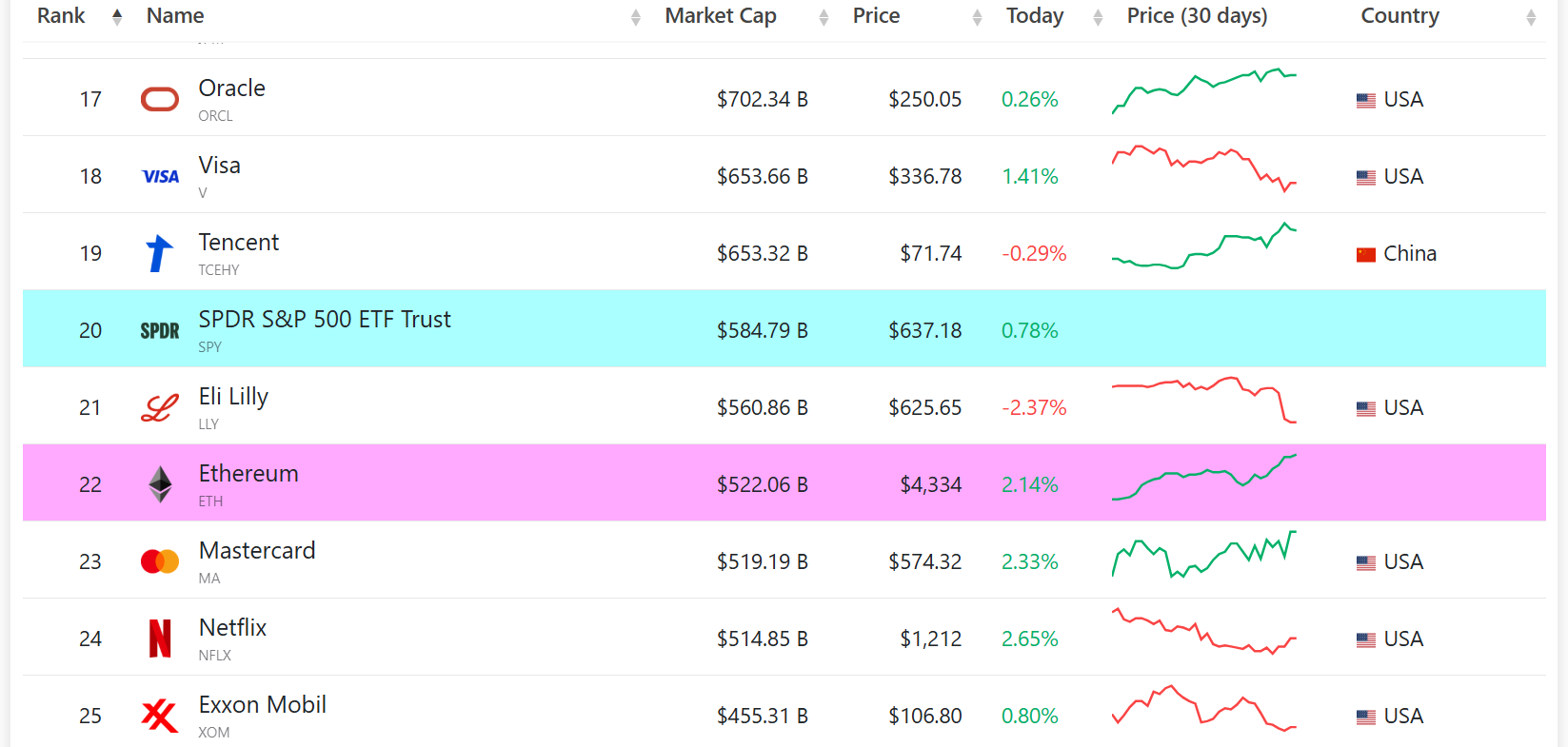The height and width of the screenshot is (747, 1568).
Task: Click the Eli Lilly logo icon
Action: (160, 408)
